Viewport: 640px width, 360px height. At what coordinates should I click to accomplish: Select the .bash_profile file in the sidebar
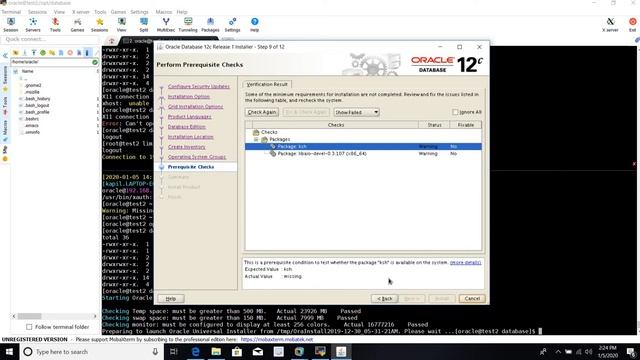click(x=37, y=112)
